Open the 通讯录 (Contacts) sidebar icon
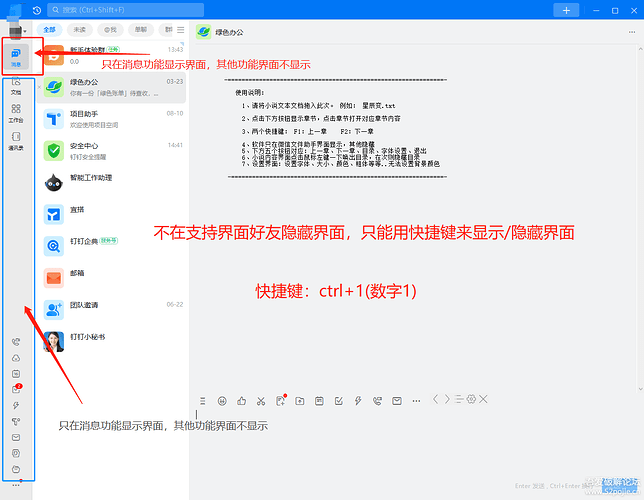 16,140
